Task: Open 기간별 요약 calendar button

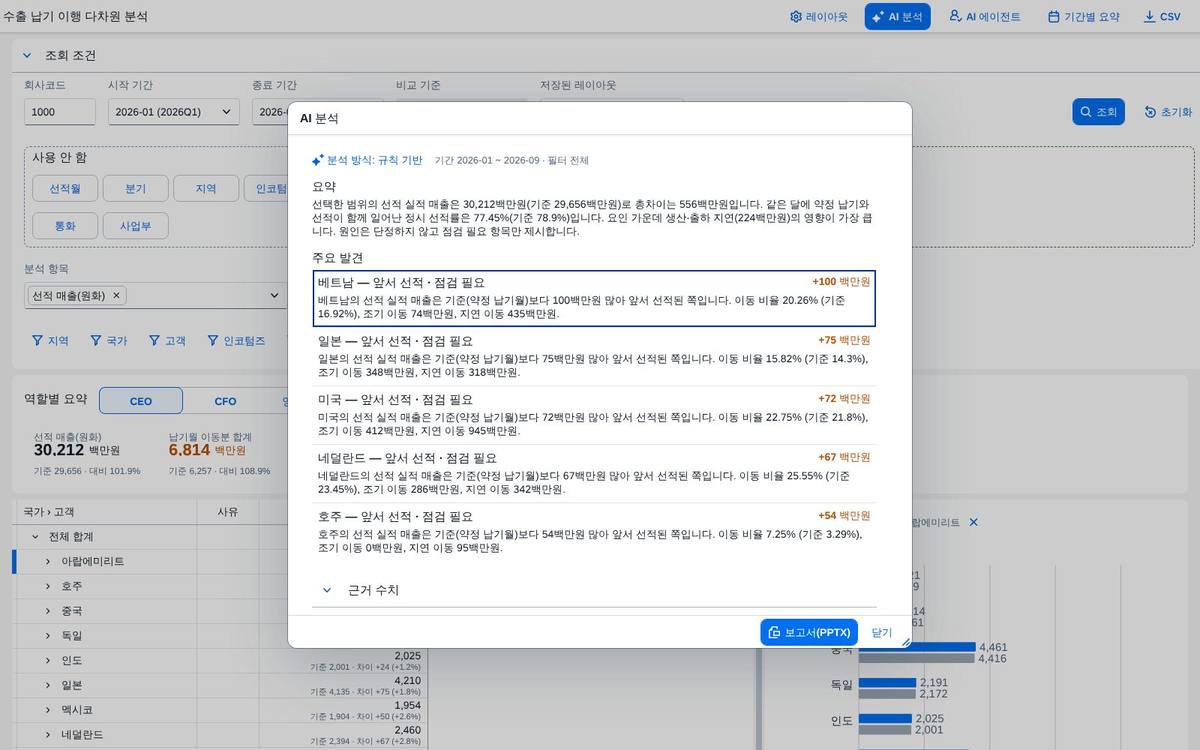Action: click(1083, 17)
